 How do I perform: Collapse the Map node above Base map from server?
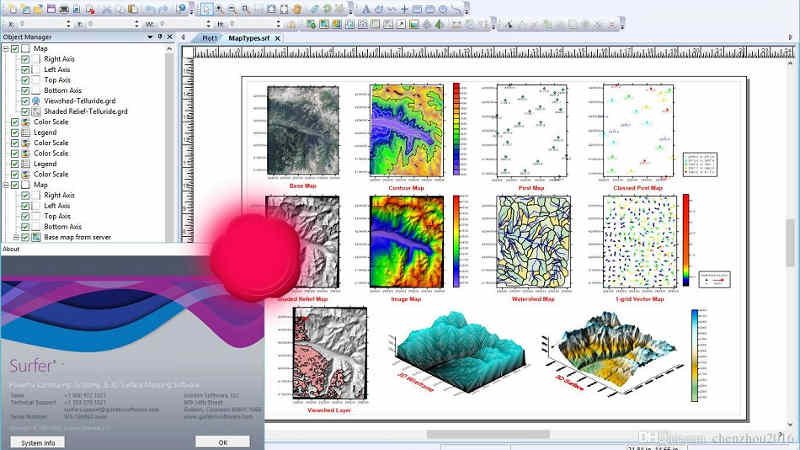(6, 185)
